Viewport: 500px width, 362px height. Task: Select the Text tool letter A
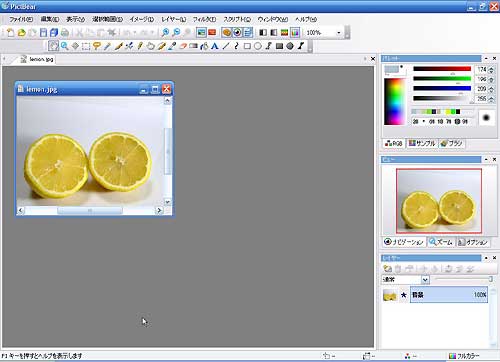pos(215,46)
